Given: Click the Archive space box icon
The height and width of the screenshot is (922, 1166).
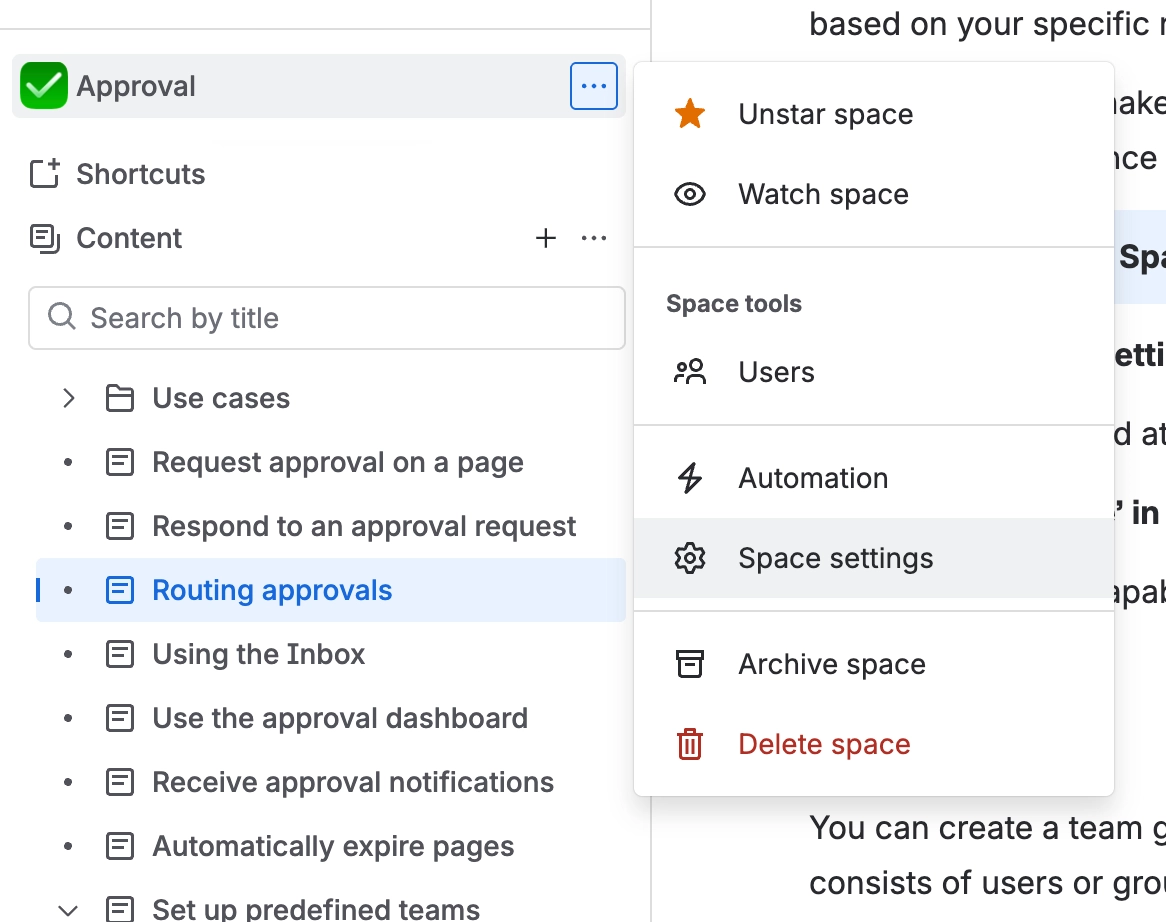Looking at the screenshot, I should point(690,664).
